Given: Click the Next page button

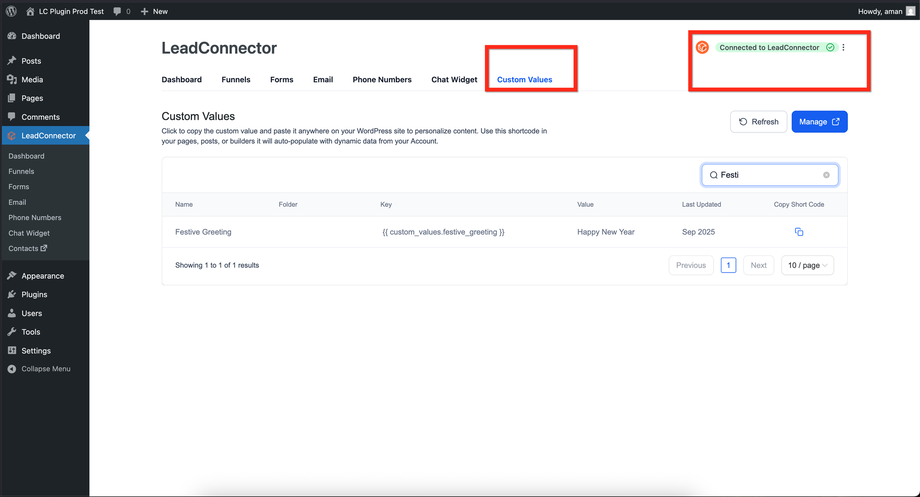Looking at the screenshot, I should point(758,265).
